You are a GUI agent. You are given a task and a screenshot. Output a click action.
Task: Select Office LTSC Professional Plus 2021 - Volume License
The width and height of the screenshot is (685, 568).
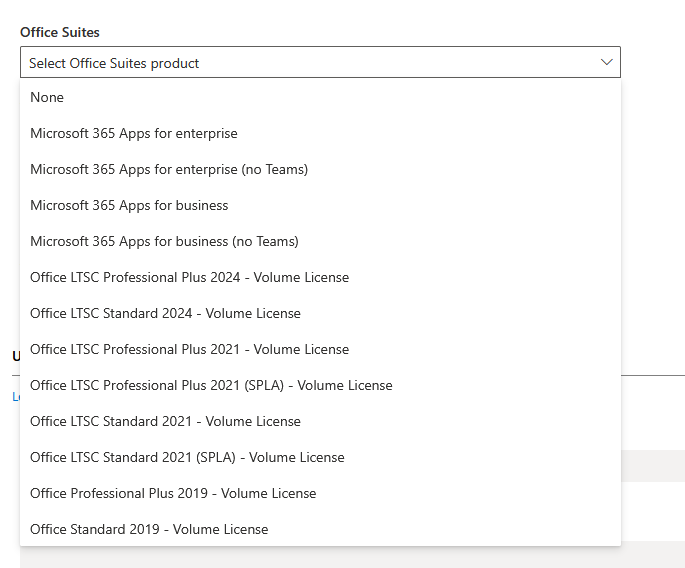click(x=189, y=349)
